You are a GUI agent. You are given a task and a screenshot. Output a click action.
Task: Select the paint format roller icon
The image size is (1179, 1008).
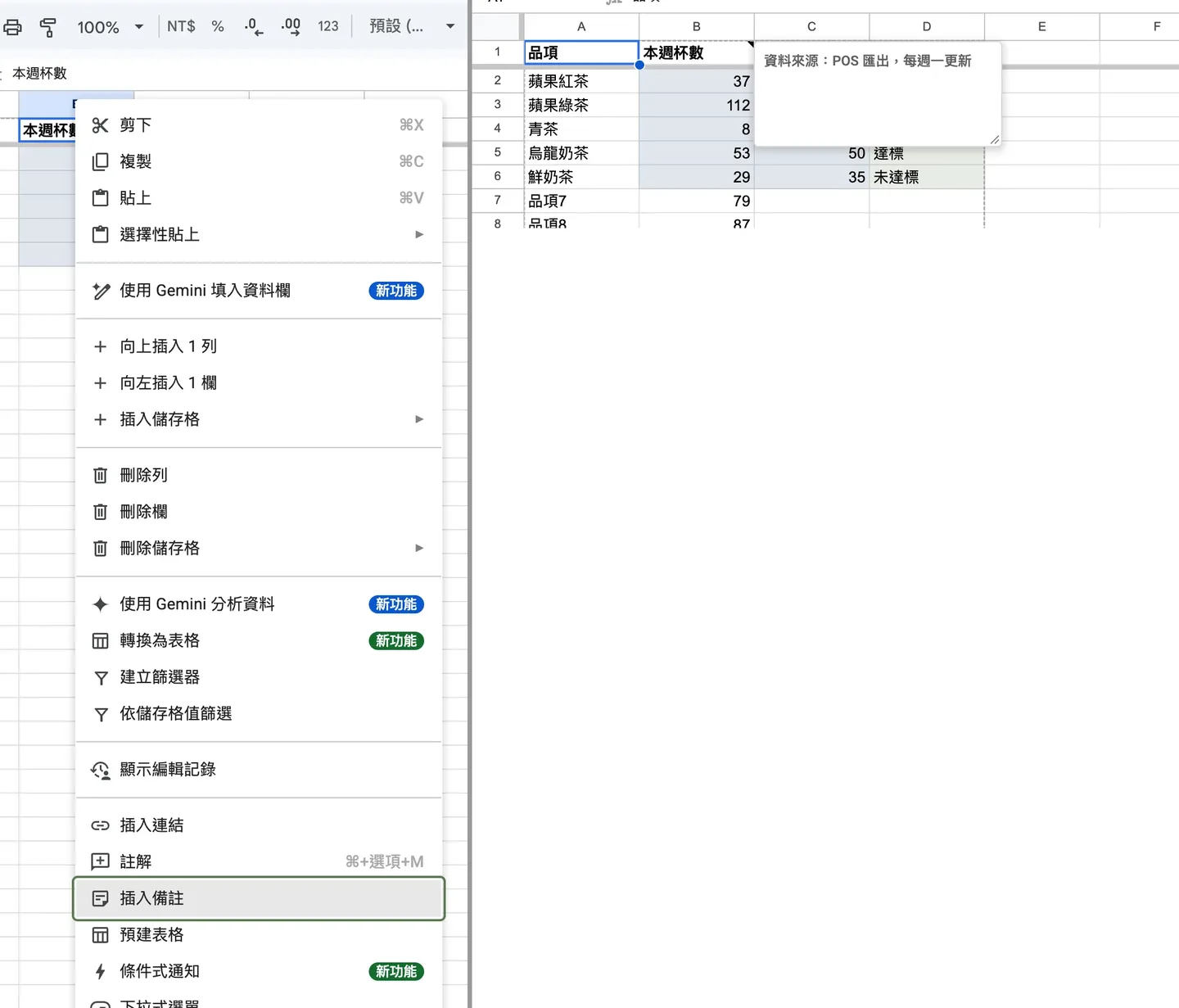coord(48,27)
